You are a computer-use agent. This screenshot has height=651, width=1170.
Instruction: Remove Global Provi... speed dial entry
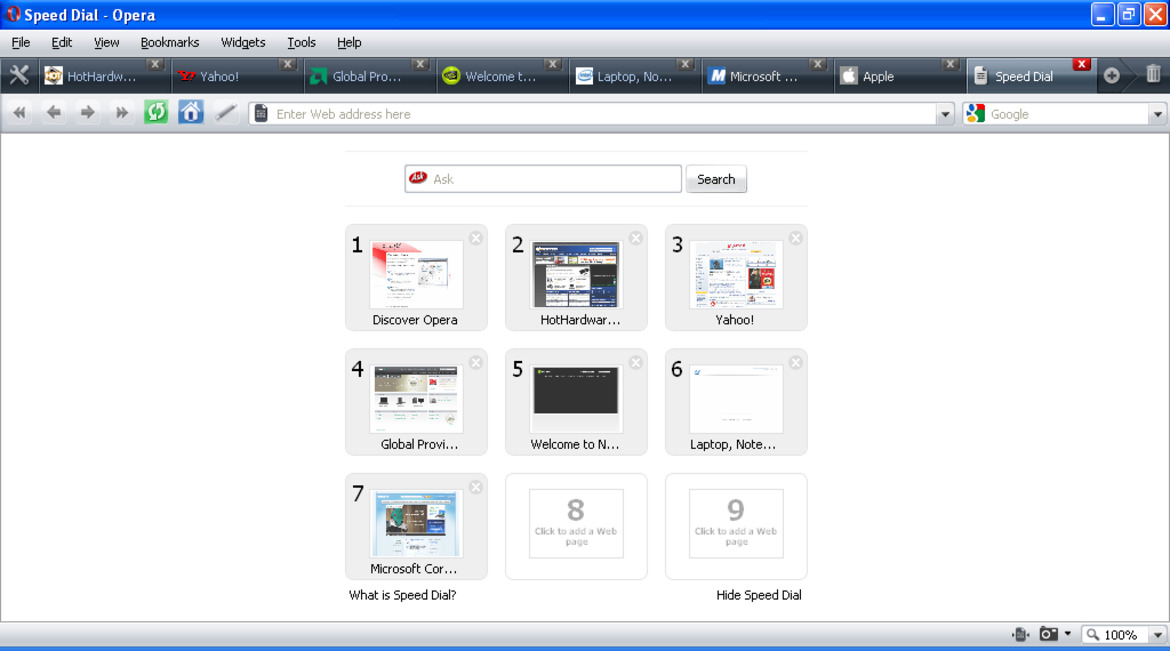pyautogui.click(x=476, y=363)
